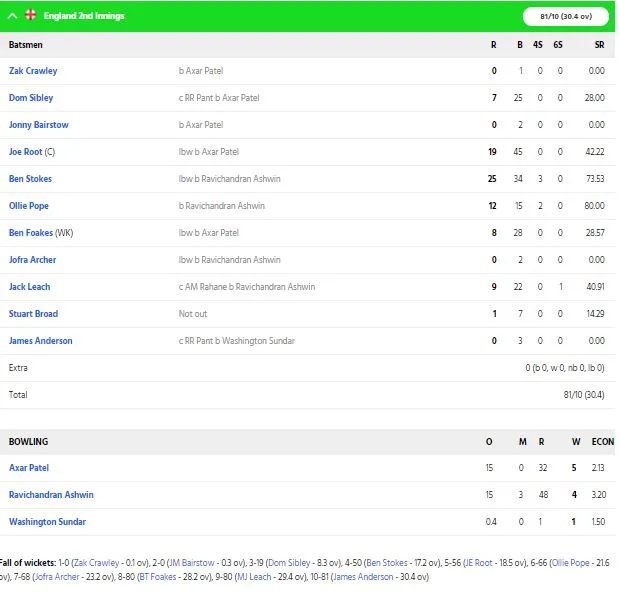The width and height of the screenshot is (620, 596).
Task: Select Ollie Pope's strike rate 80.00
Action: (594, 206)
